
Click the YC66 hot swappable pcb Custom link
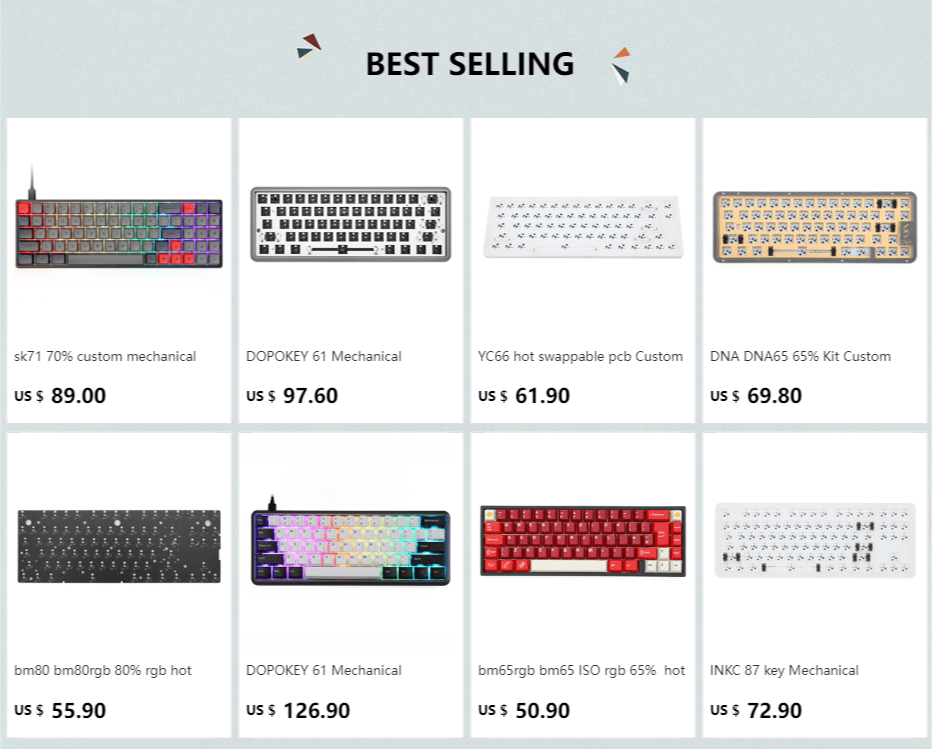[580, 356]
